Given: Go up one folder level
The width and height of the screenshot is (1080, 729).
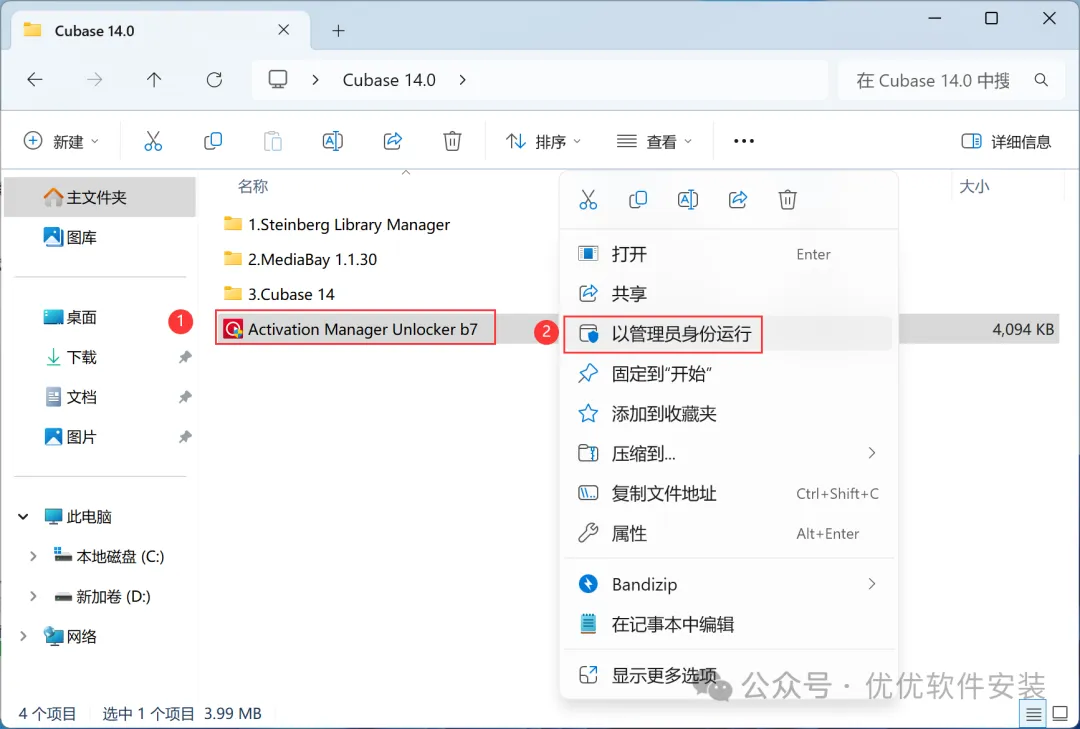Looking at the screenshot, I should pyautogui.click(x=154, y=80).
